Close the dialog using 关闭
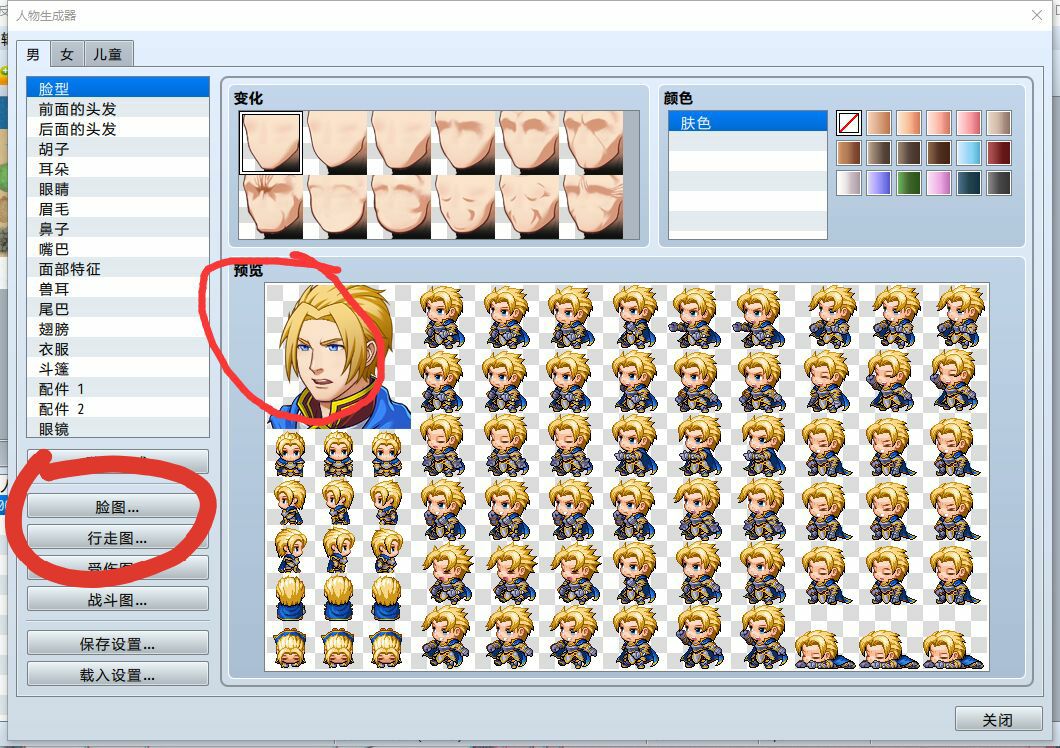 [x=998, y=720]
